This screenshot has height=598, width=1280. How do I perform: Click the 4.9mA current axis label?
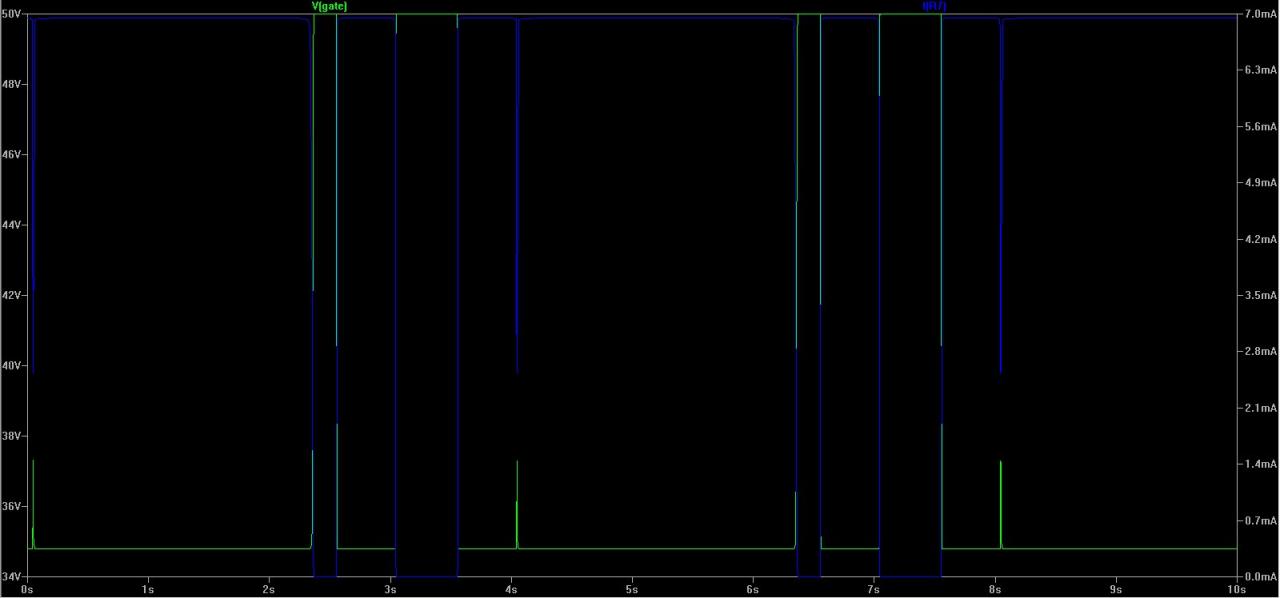[x=1261, y=183]
